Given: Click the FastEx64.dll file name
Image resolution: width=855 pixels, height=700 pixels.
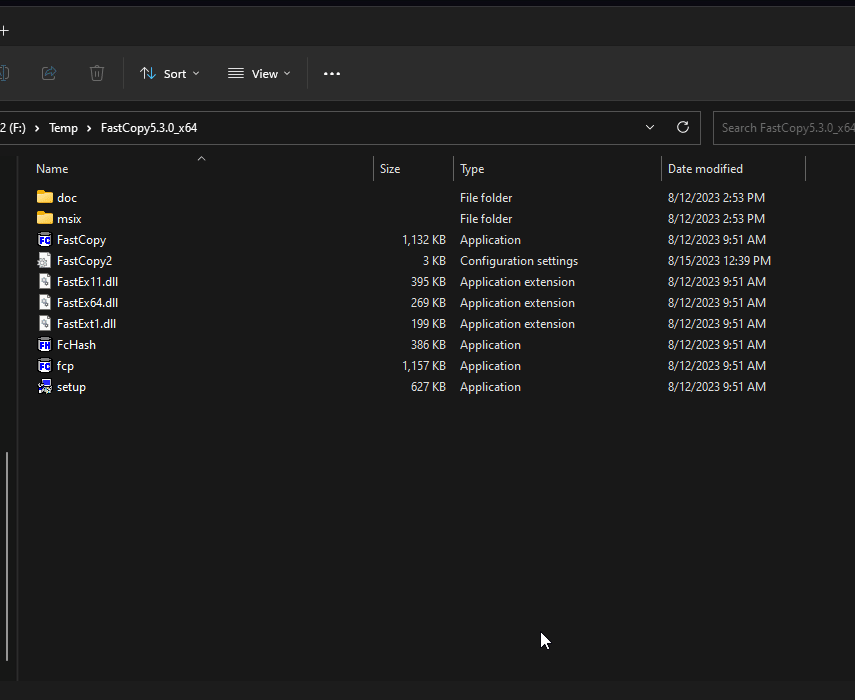Looking at the screenshot, I should point(87,303).
